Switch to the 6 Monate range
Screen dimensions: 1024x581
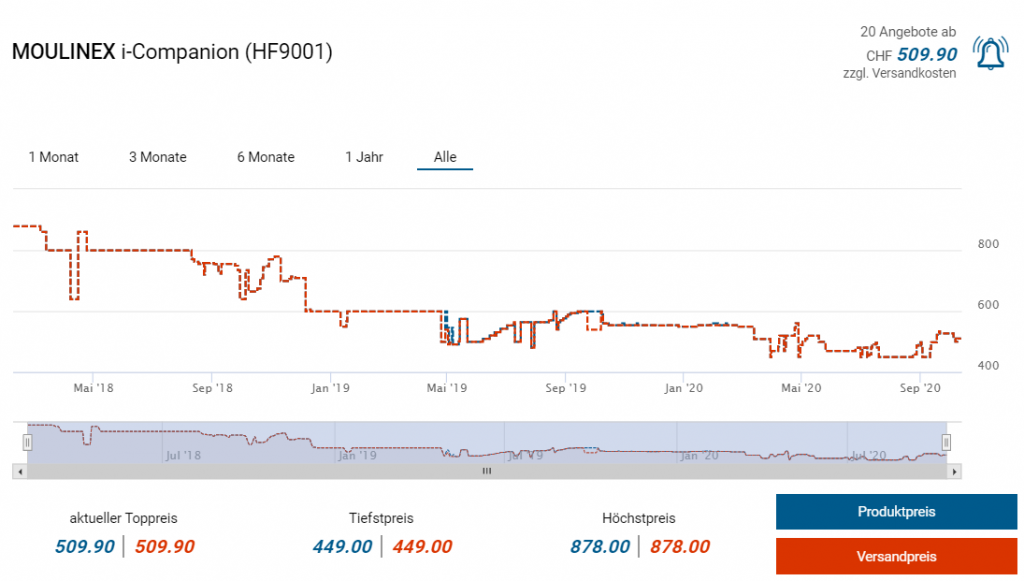266,157
